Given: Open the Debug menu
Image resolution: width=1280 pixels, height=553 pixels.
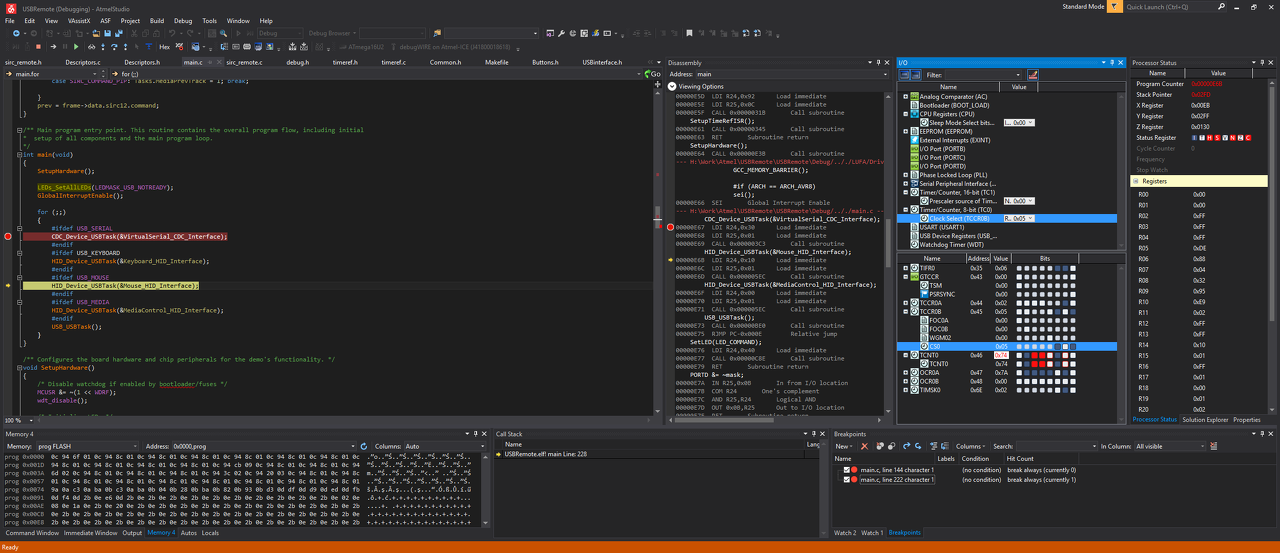Looking at the screenshot, I should point(183,20).
